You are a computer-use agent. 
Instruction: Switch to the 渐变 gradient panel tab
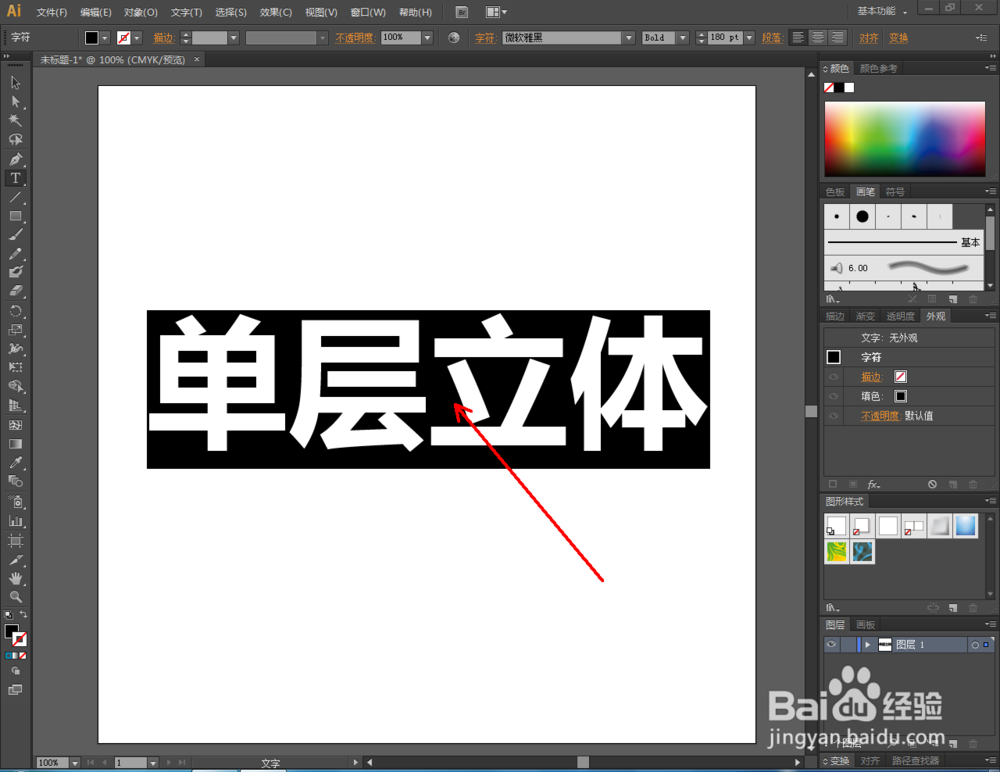tap(866, 315)
